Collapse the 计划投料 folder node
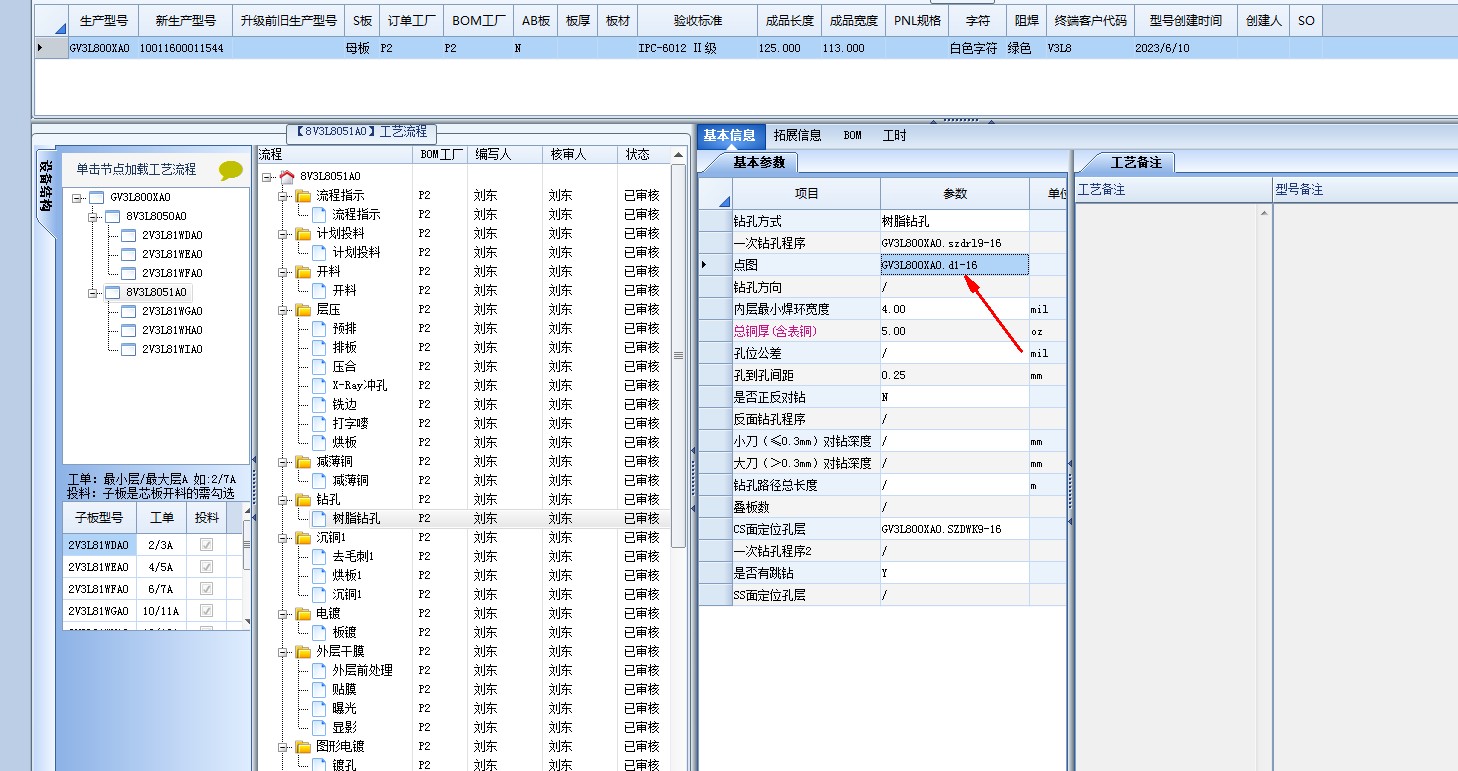 [x=284, y=234]
